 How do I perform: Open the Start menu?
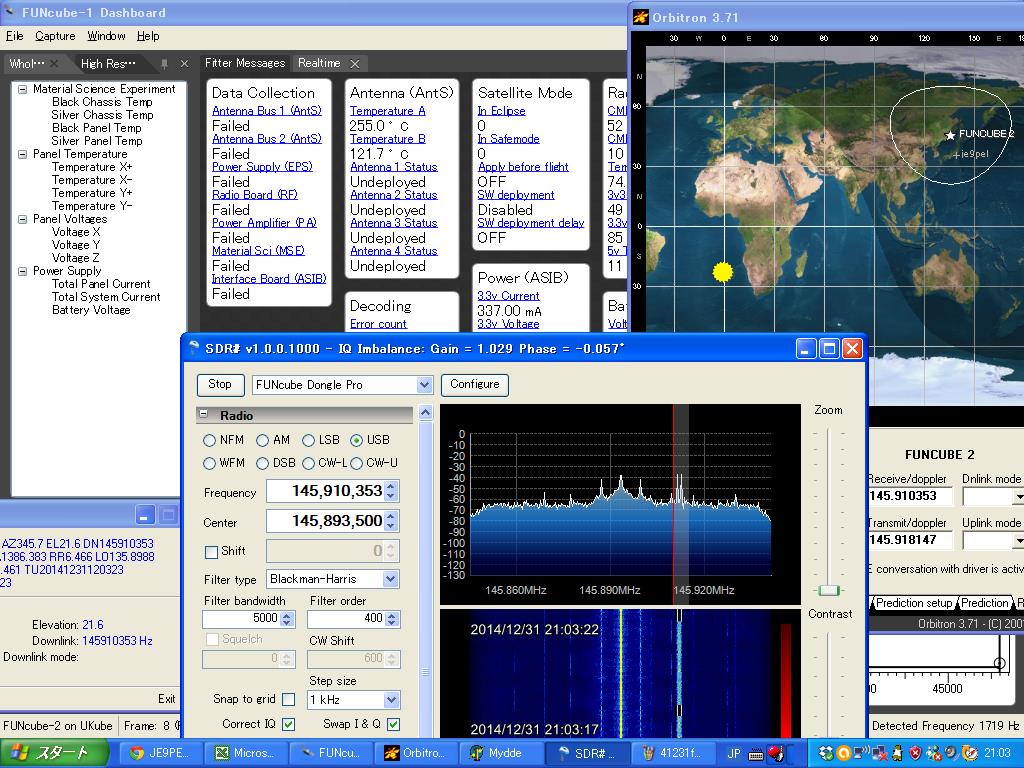pyautogui.click(x=54, y=753)
